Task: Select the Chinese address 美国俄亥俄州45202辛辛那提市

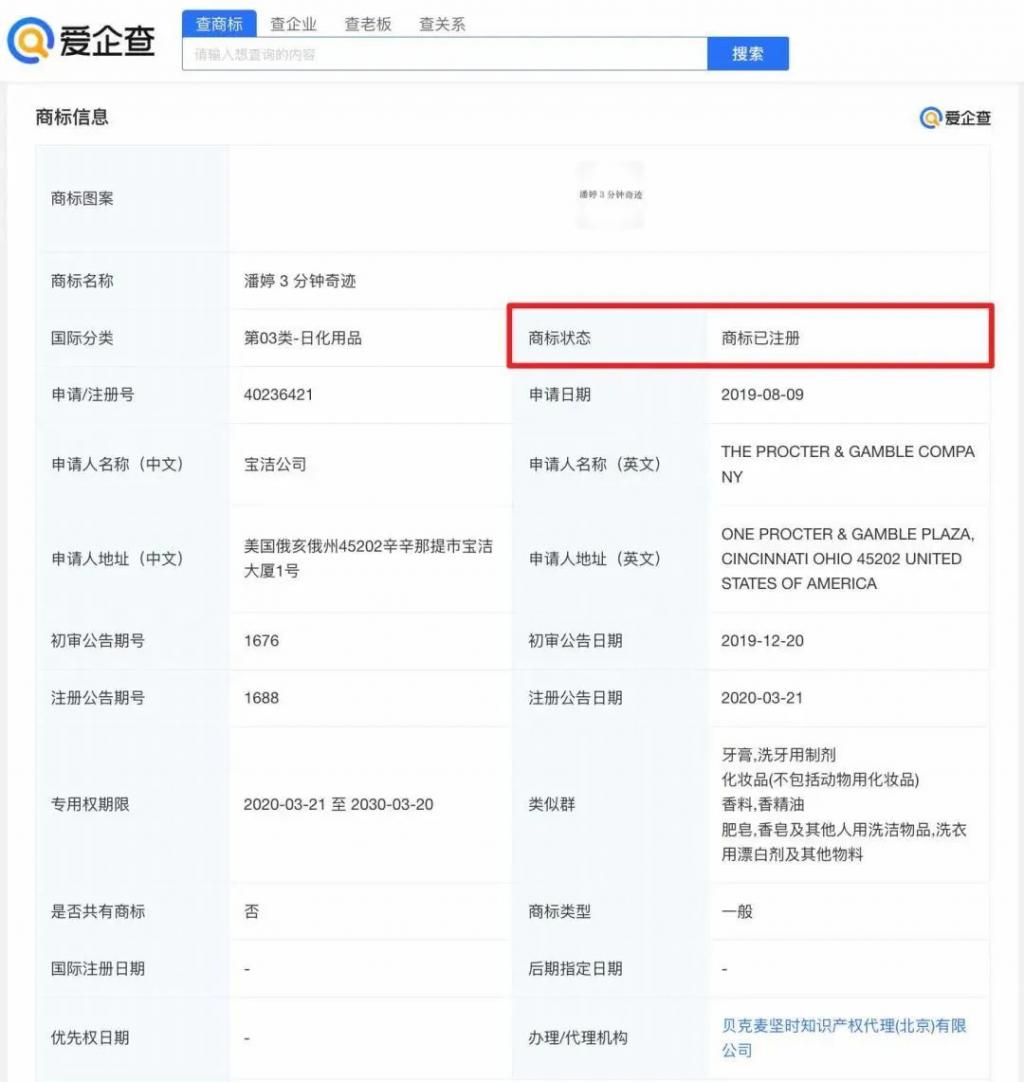Action: pos(368,558)
